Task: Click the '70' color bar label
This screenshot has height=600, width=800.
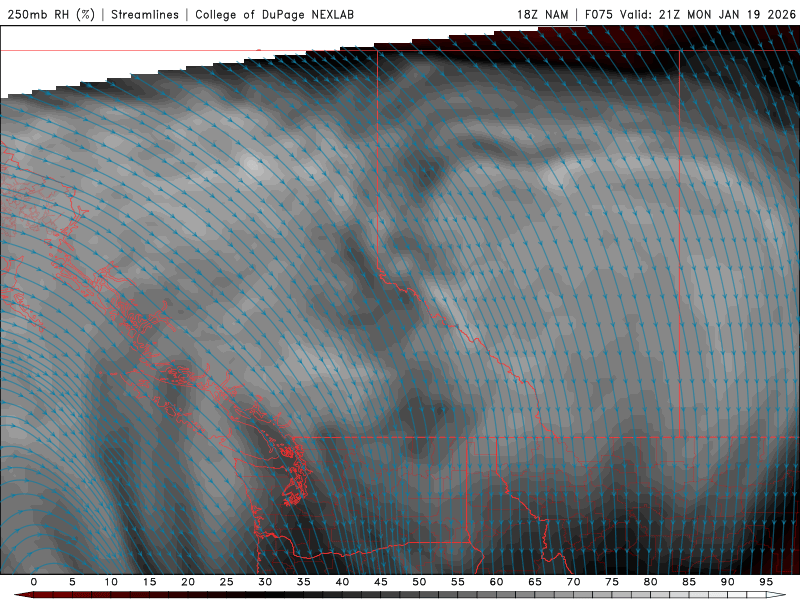Action: point(573,582)
